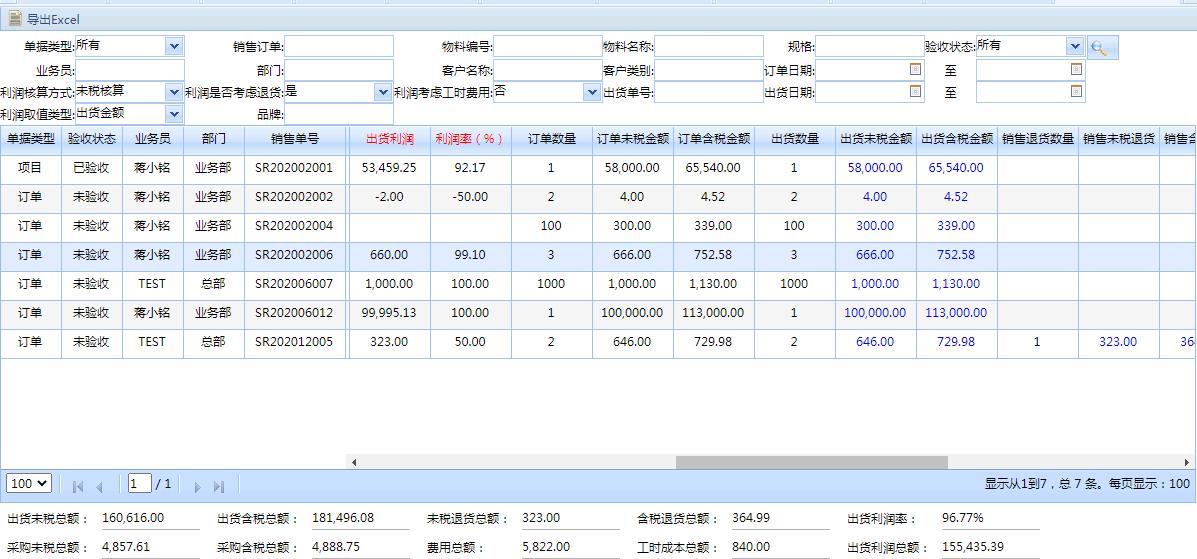Click the 客户名称 input field
1197x559 pixels.
click(548, 69)
